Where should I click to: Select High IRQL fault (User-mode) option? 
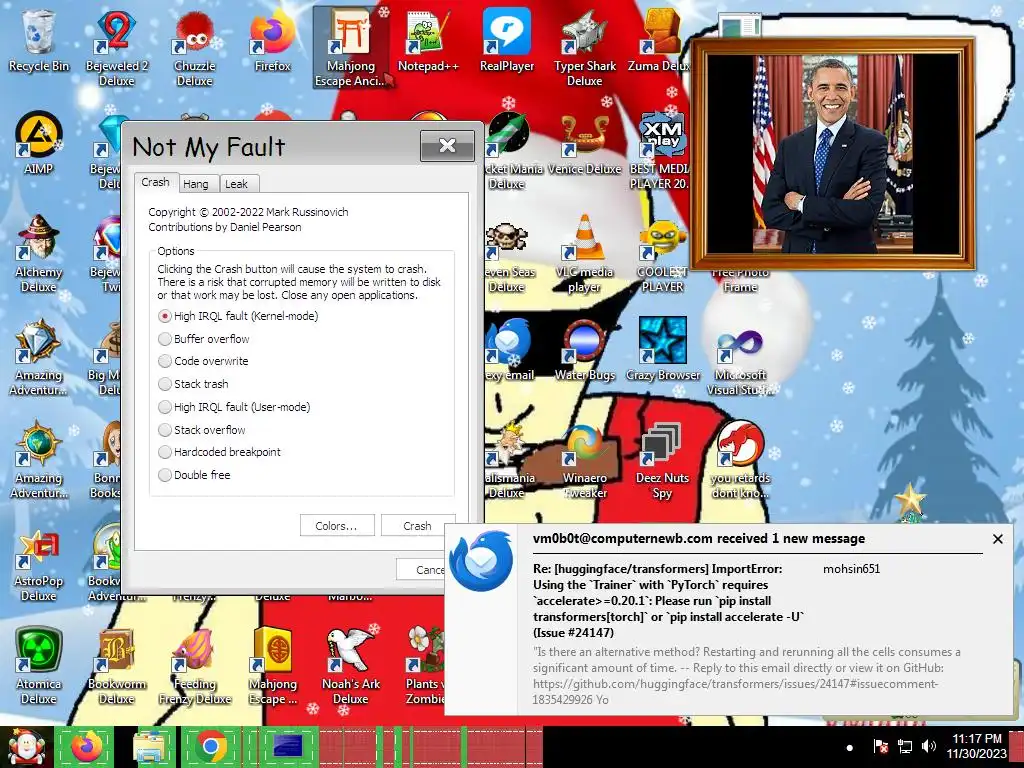pos(234,407)
